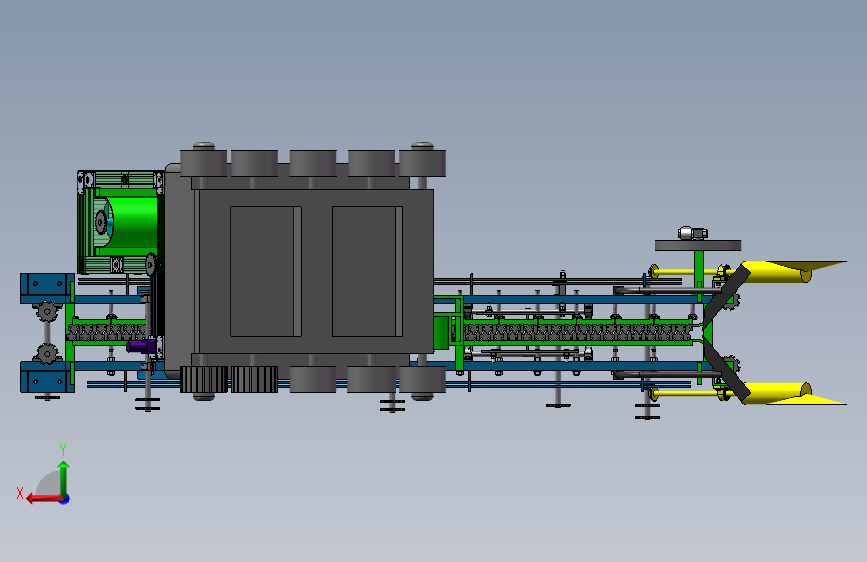
Task: Select the lower blue bearing block at the left end
Action: pos(47,377)
